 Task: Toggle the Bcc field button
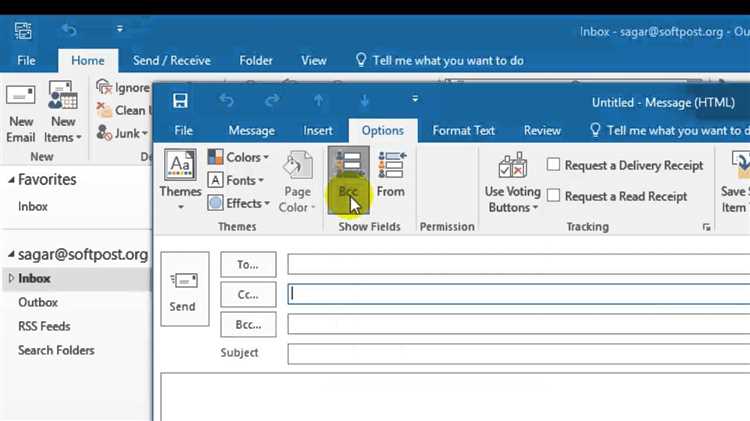pos(348,180)
